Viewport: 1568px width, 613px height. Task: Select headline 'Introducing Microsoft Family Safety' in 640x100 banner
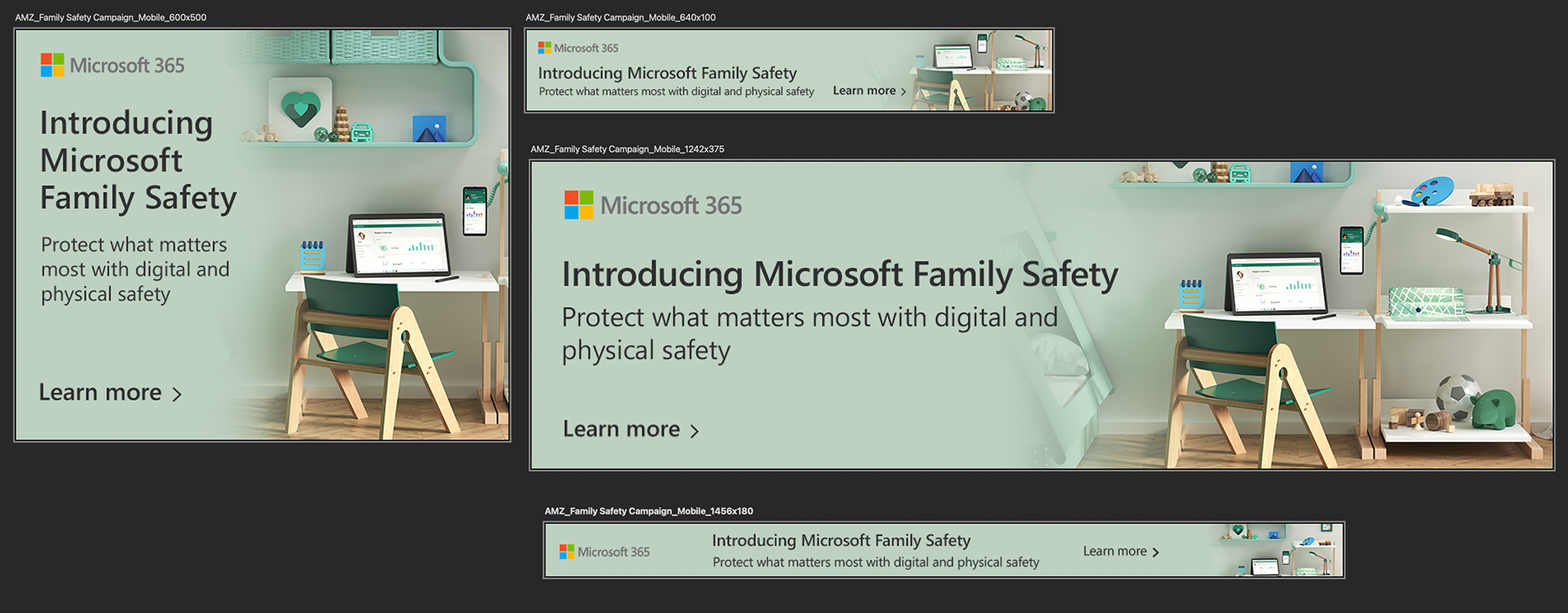point(667,73)
